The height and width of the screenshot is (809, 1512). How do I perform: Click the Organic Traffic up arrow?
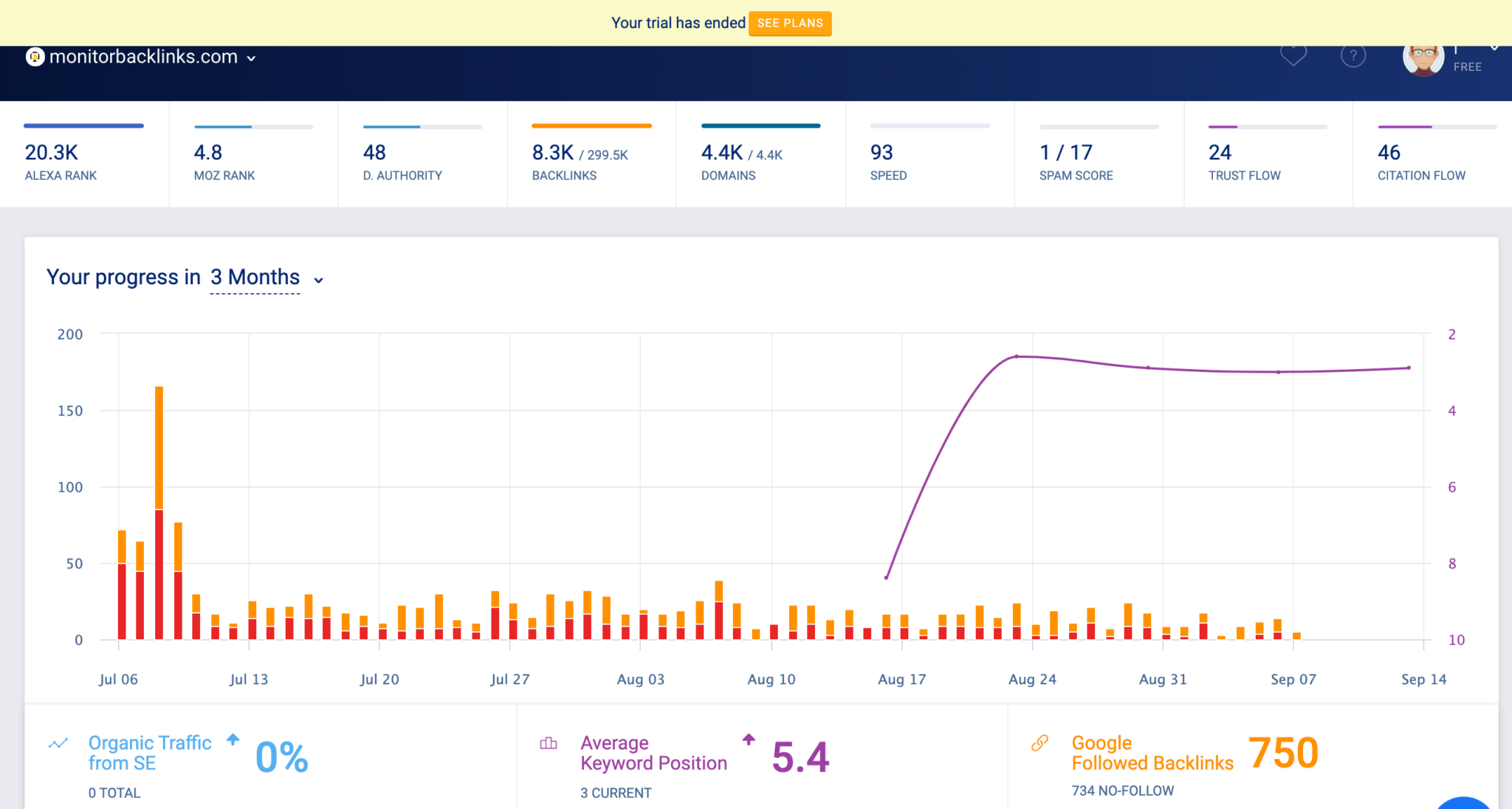click(x=233, y=739)
